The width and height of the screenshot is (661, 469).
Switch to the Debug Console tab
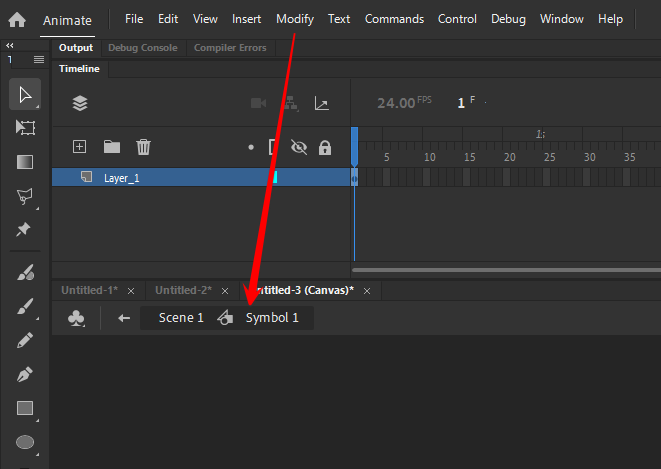pyautogui.click(x=143, y=48)
